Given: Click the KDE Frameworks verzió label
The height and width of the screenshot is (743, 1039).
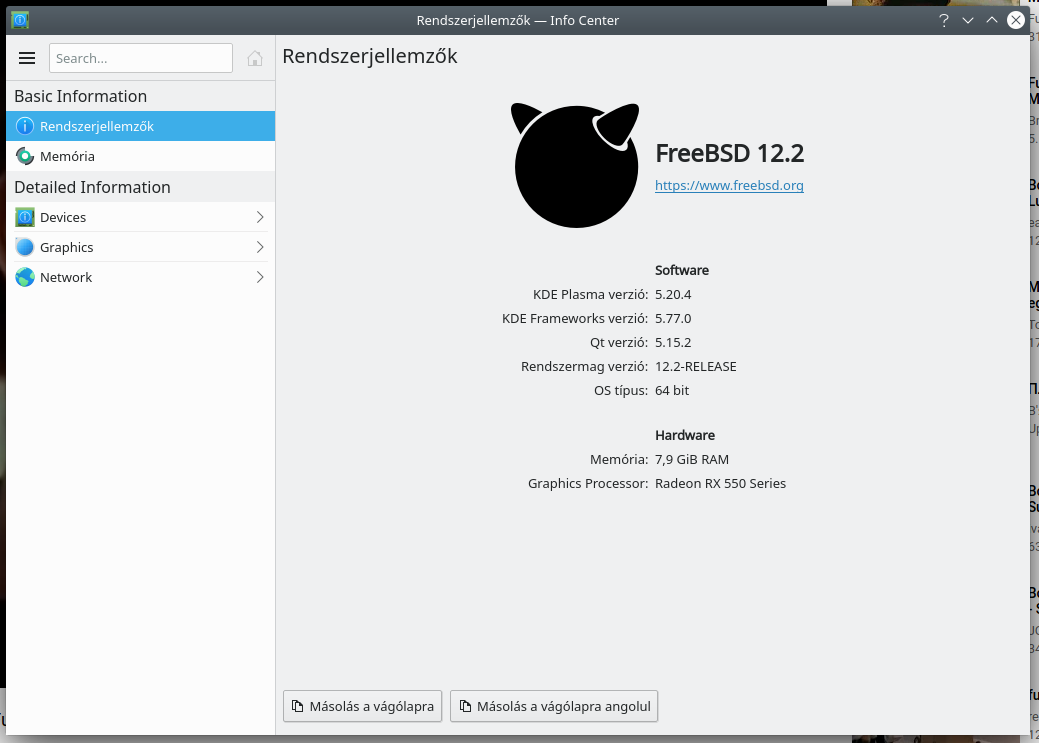Looking at the screenshot, I should click(x=575, y=318).
